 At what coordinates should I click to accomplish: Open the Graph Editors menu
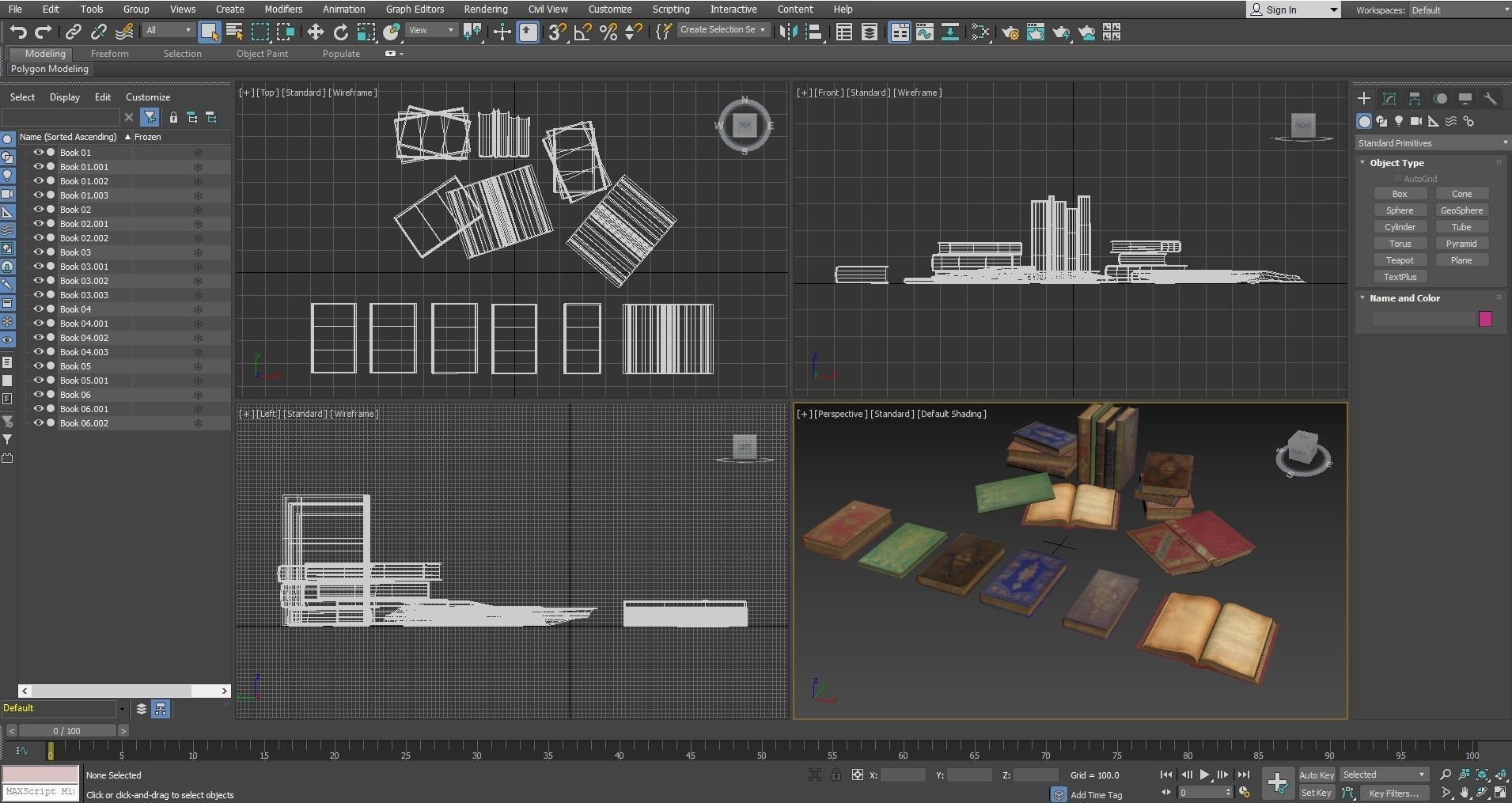point(415,9)
